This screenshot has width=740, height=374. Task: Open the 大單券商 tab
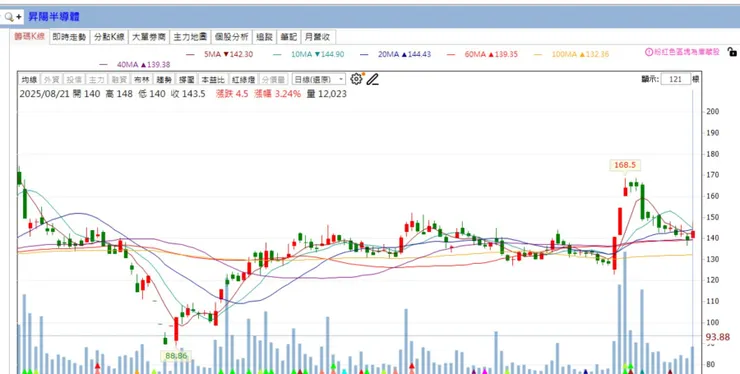149,37
